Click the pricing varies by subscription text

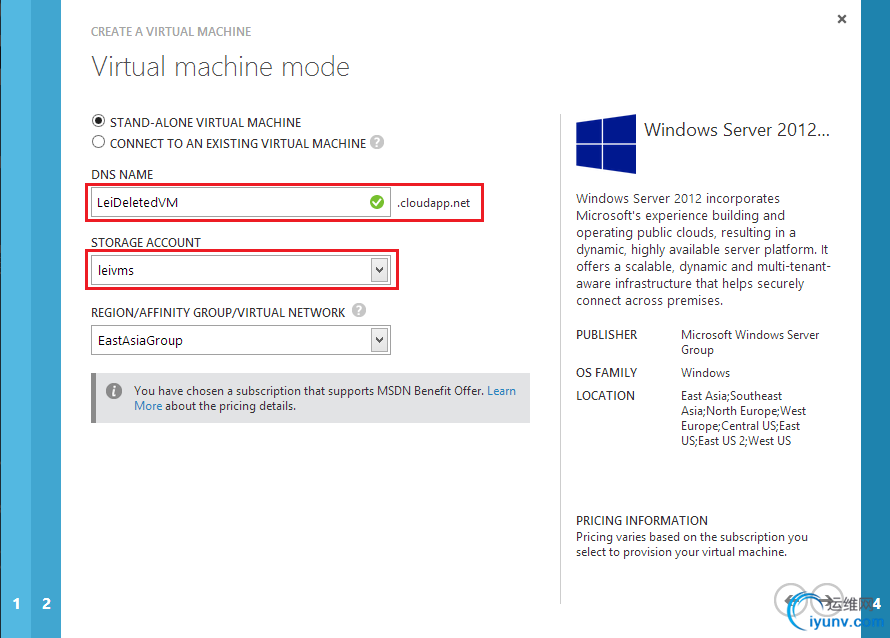coord(692,544)
